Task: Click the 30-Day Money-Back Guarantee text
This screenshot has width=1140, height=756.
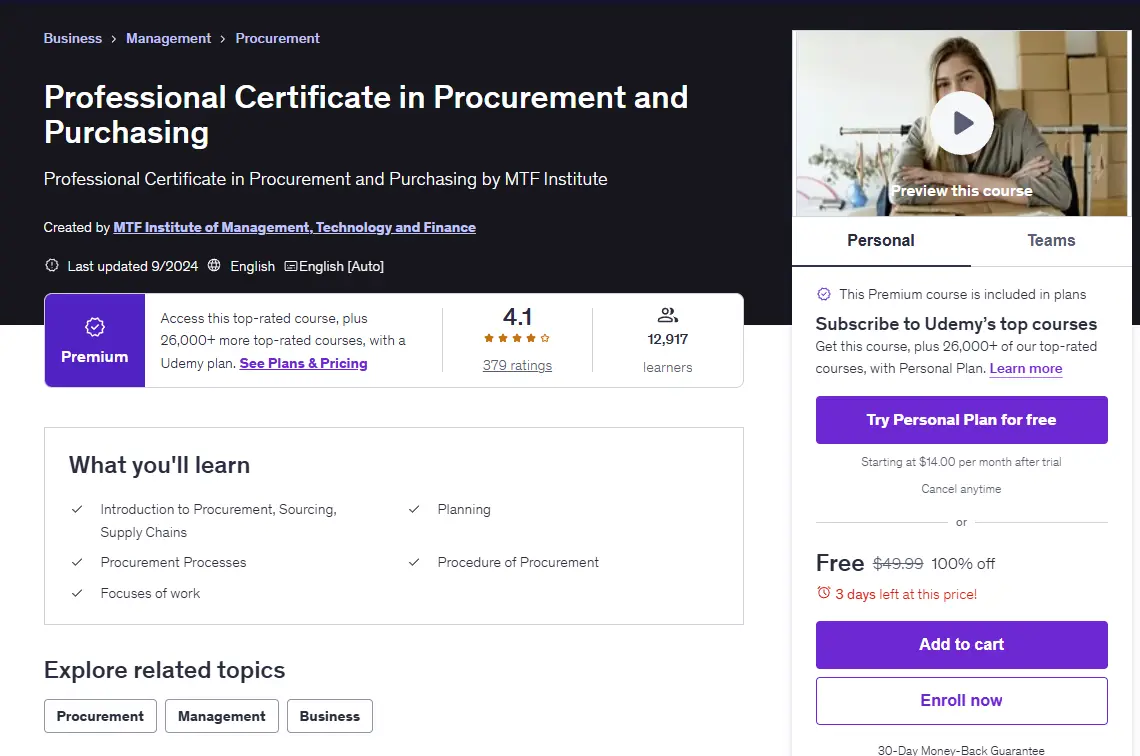Action: [x=961, y=750]
